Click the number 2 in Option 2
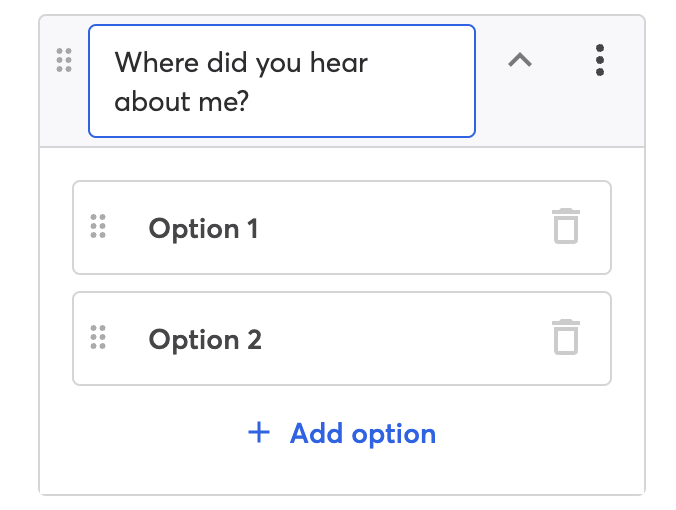The height and width of the screenshot is (510, 676). (x=254, y=340)
